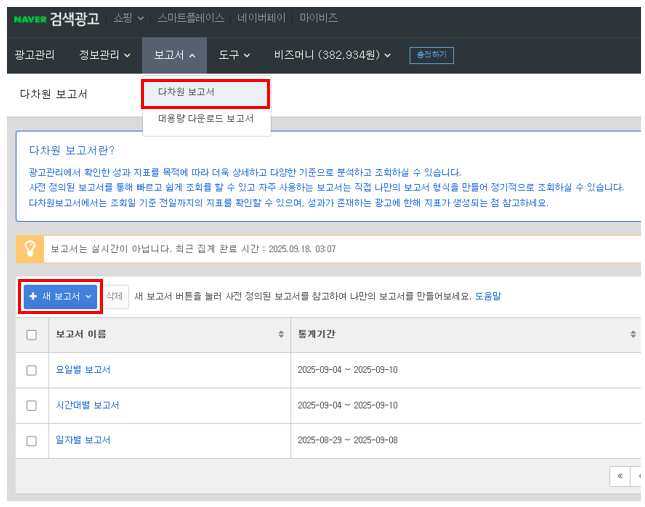Toggle the select-all header checkbox
The image size is (645, 507).
click(32, 335)
